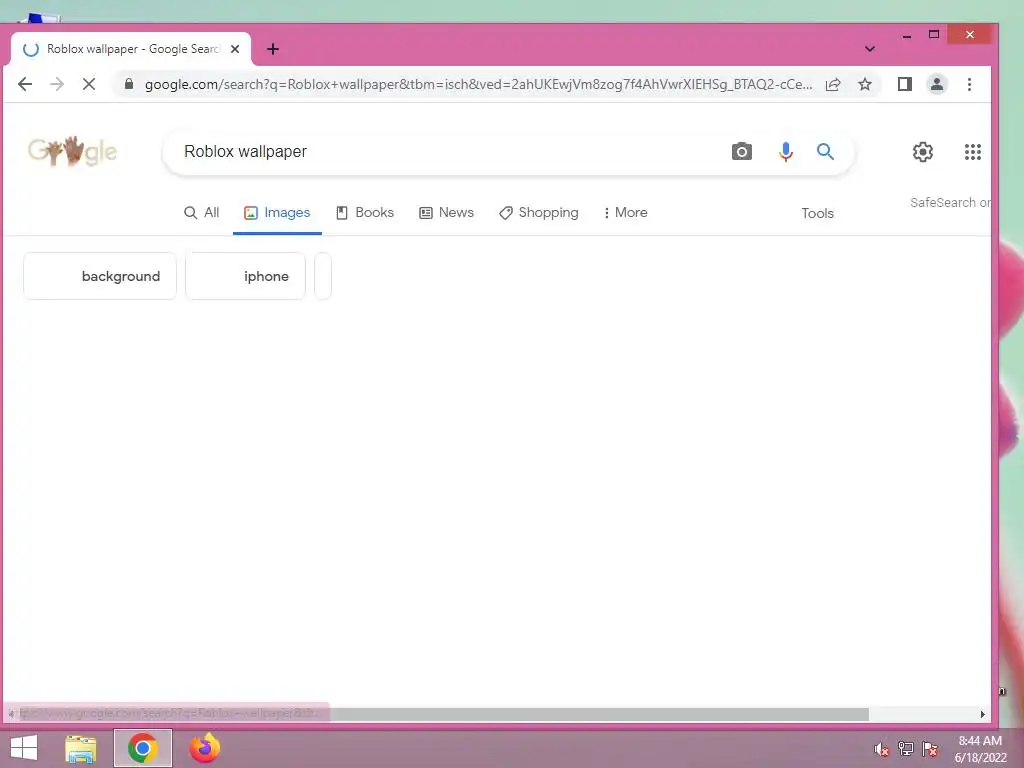Screen dimensions: 1024x768
Task: Launch Firefox from the taskbar
Action: point(204,748)
